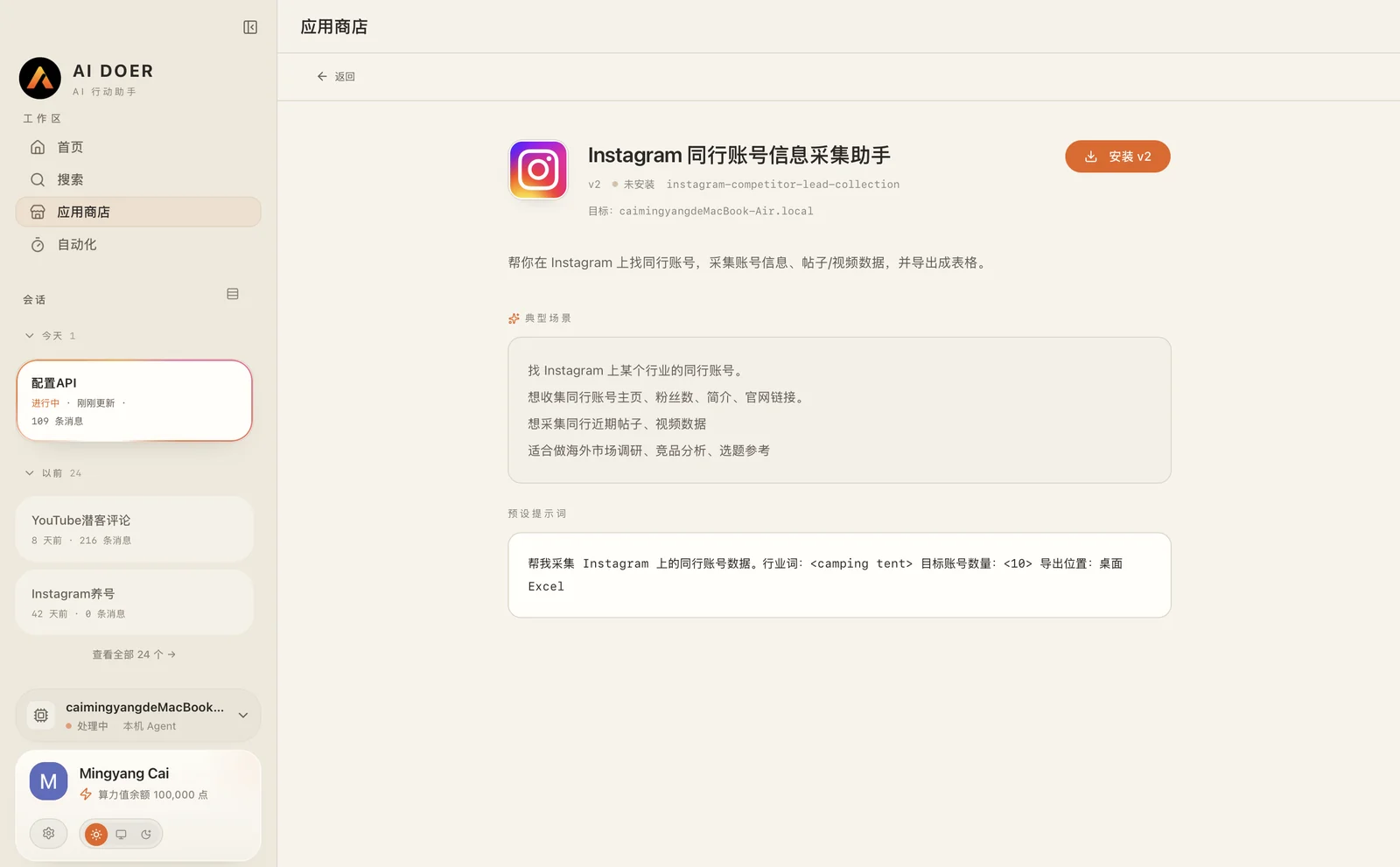Click instagram-competitor-lead-collection identifier text
The width and height of the screenshot is (1400, 867).
click(x=783, y=185)
